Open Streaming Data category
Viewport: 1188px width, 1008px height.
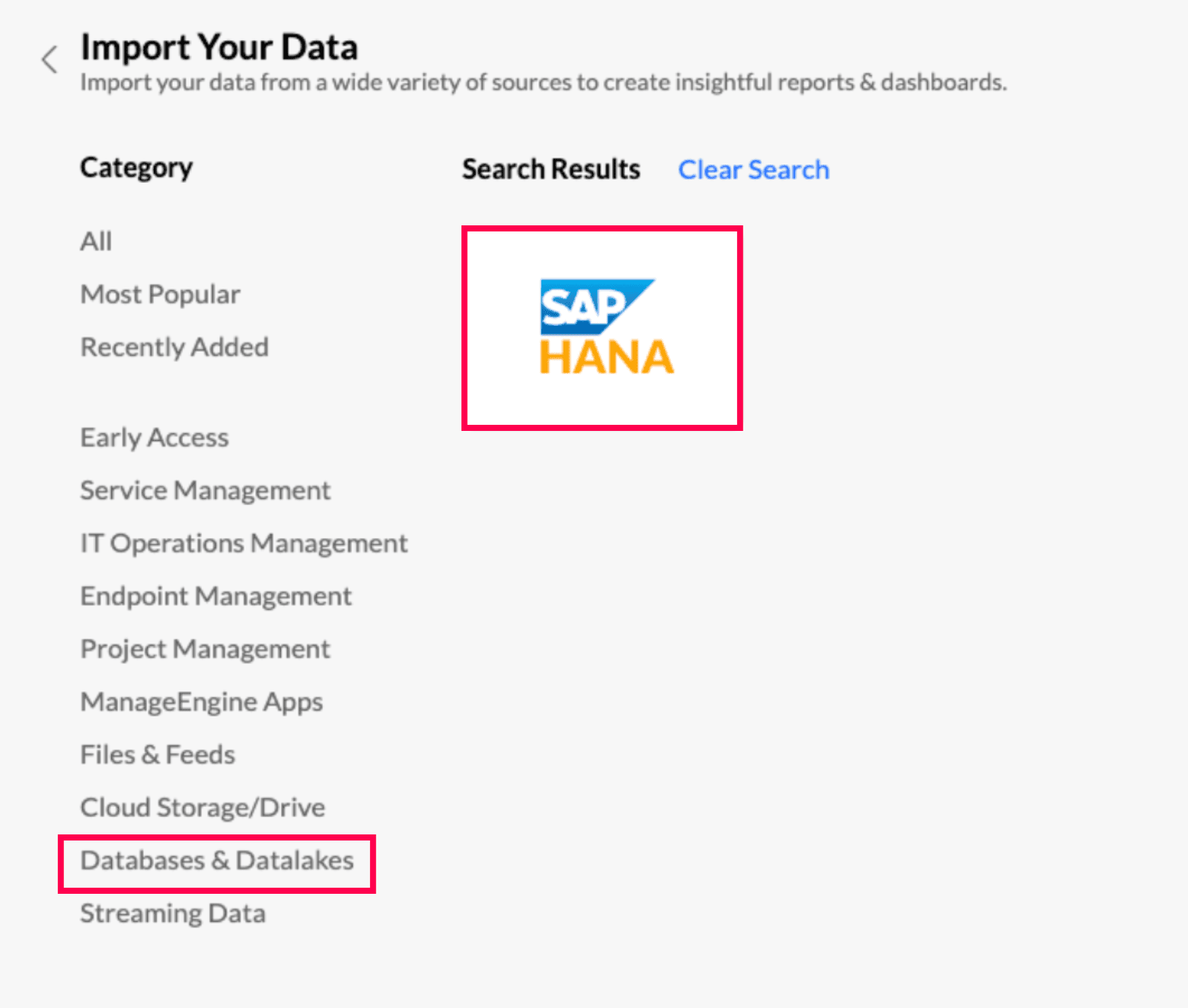[173, 914]
